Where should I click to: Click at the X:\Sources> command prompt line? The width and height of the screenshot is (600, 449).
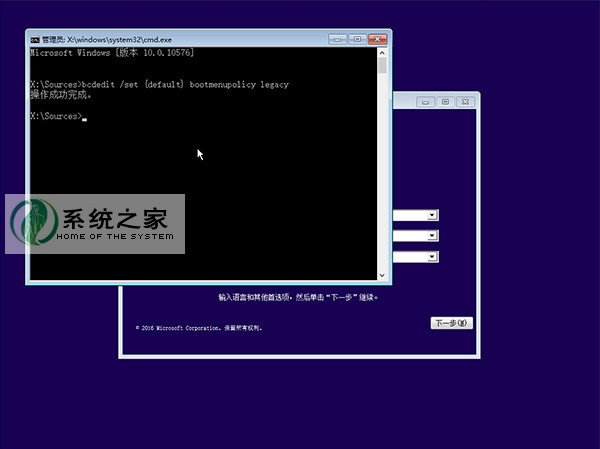tap(55, 117)
